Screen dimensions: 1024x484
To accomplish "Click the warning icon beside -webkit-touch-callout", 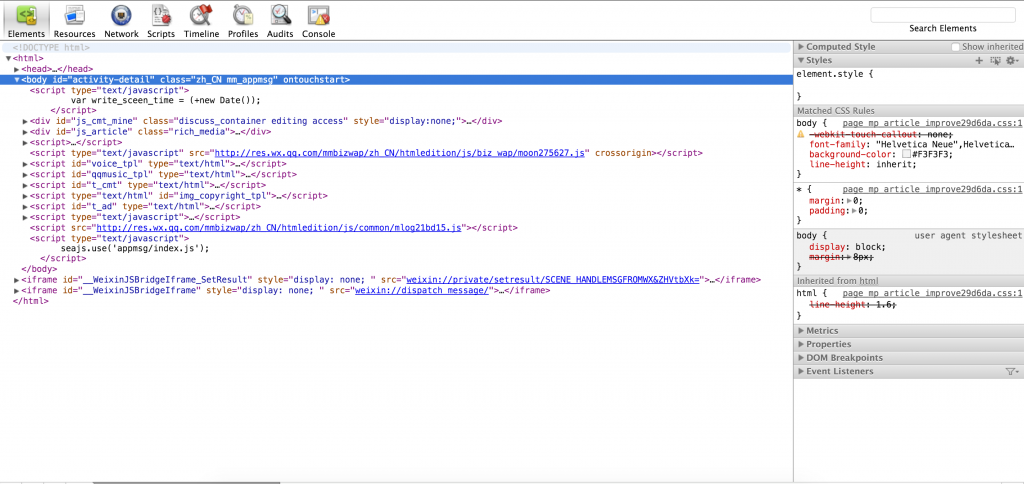I will point(801,134).
